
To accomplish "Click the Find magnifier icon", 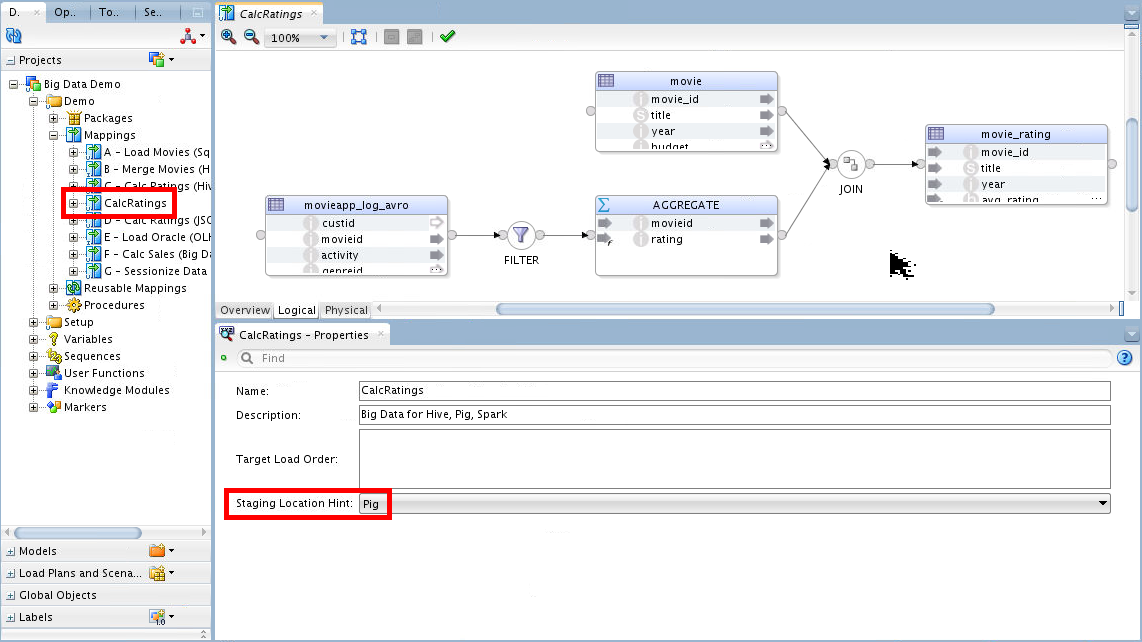I will tap(247, 358).
